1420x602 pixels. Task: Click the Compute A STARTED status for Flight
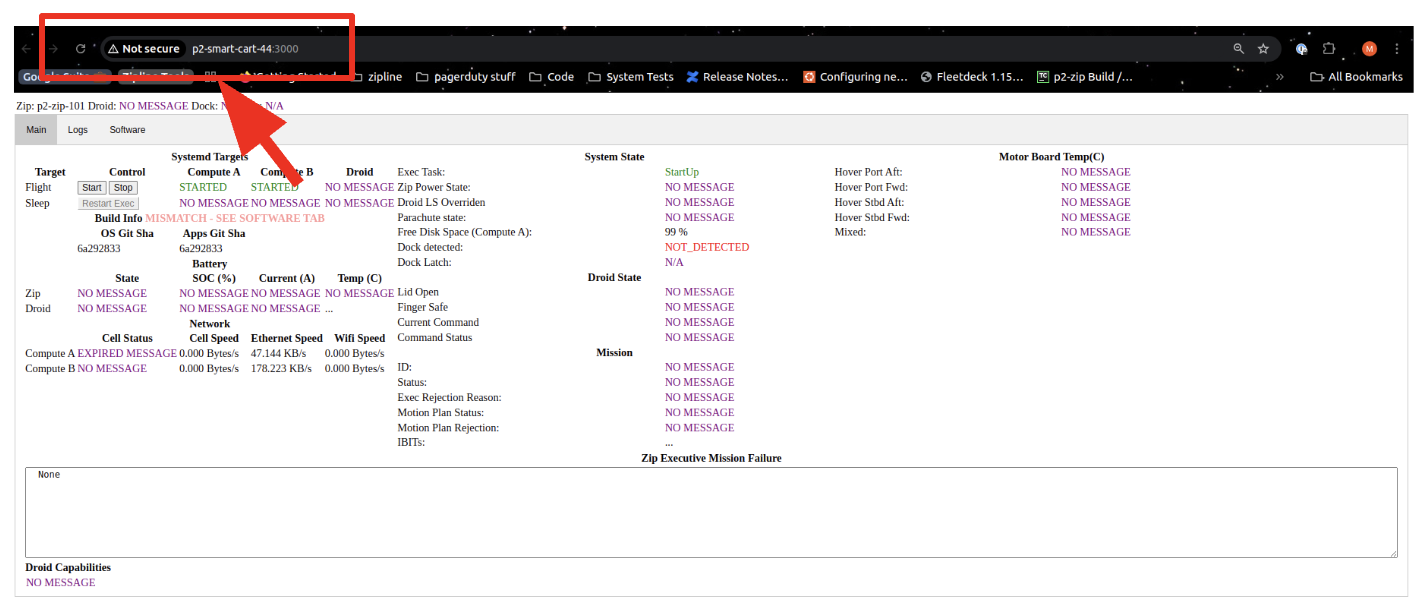[203, 187]
